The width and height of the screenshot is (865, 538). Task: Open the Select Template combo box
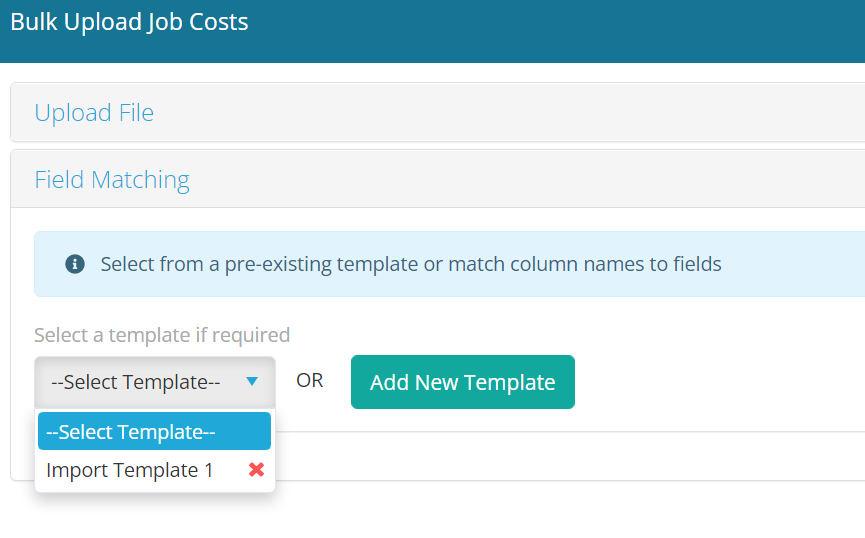tap(154, 382)
